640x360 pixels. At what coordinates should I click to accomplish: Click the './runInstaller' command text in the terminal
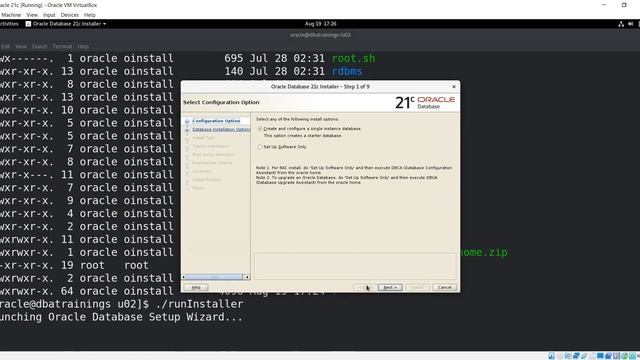click(200, 304)
